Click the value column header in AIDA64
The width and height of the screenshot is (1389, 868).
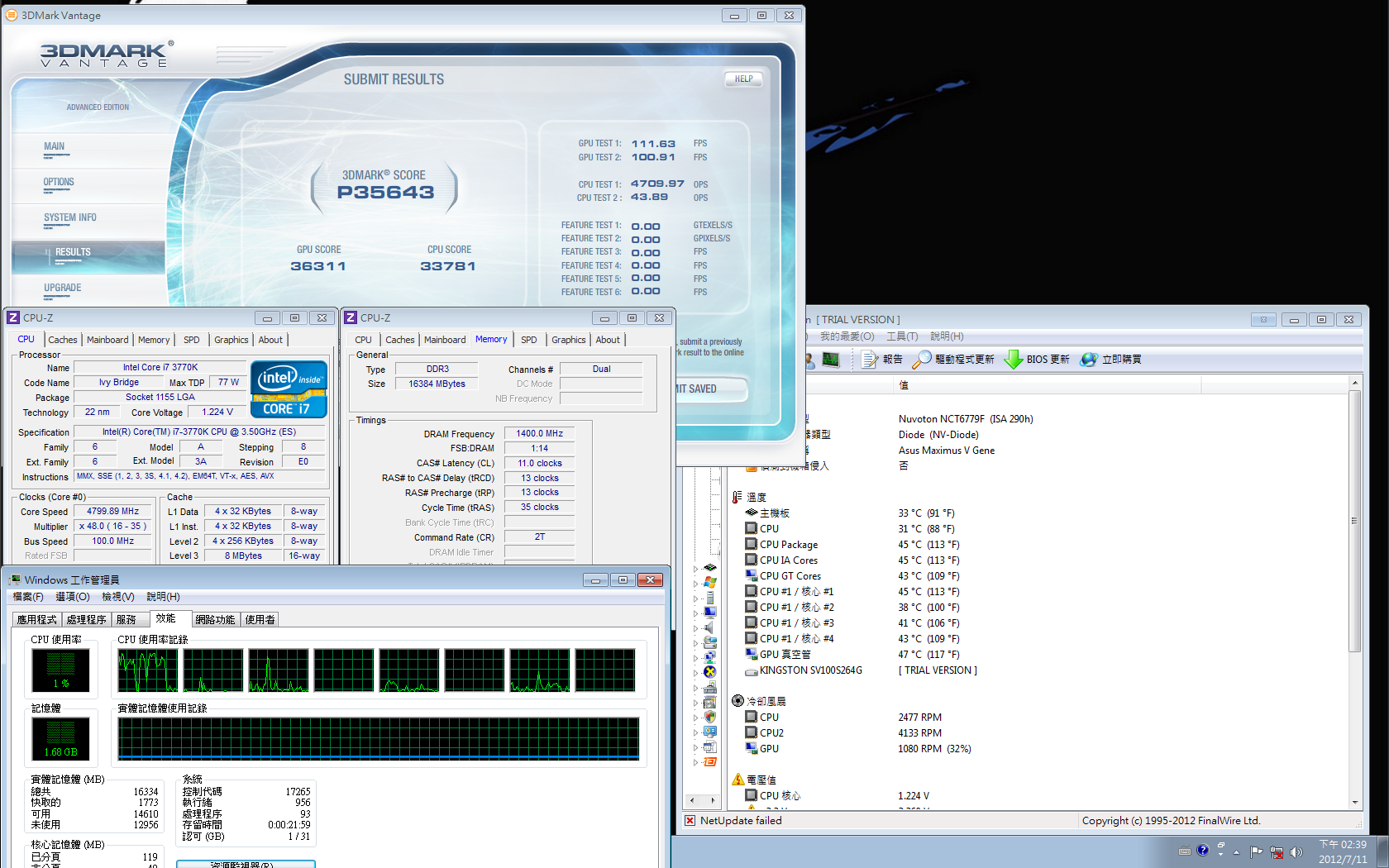(x=1046, y=385)
